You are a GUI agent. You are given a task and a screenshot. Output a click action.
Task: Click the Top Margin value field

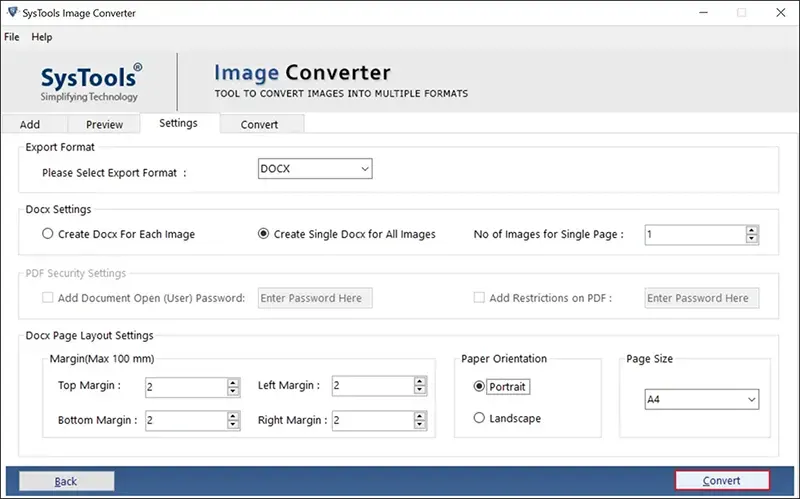pyautogui.click(x=186, y=388)
